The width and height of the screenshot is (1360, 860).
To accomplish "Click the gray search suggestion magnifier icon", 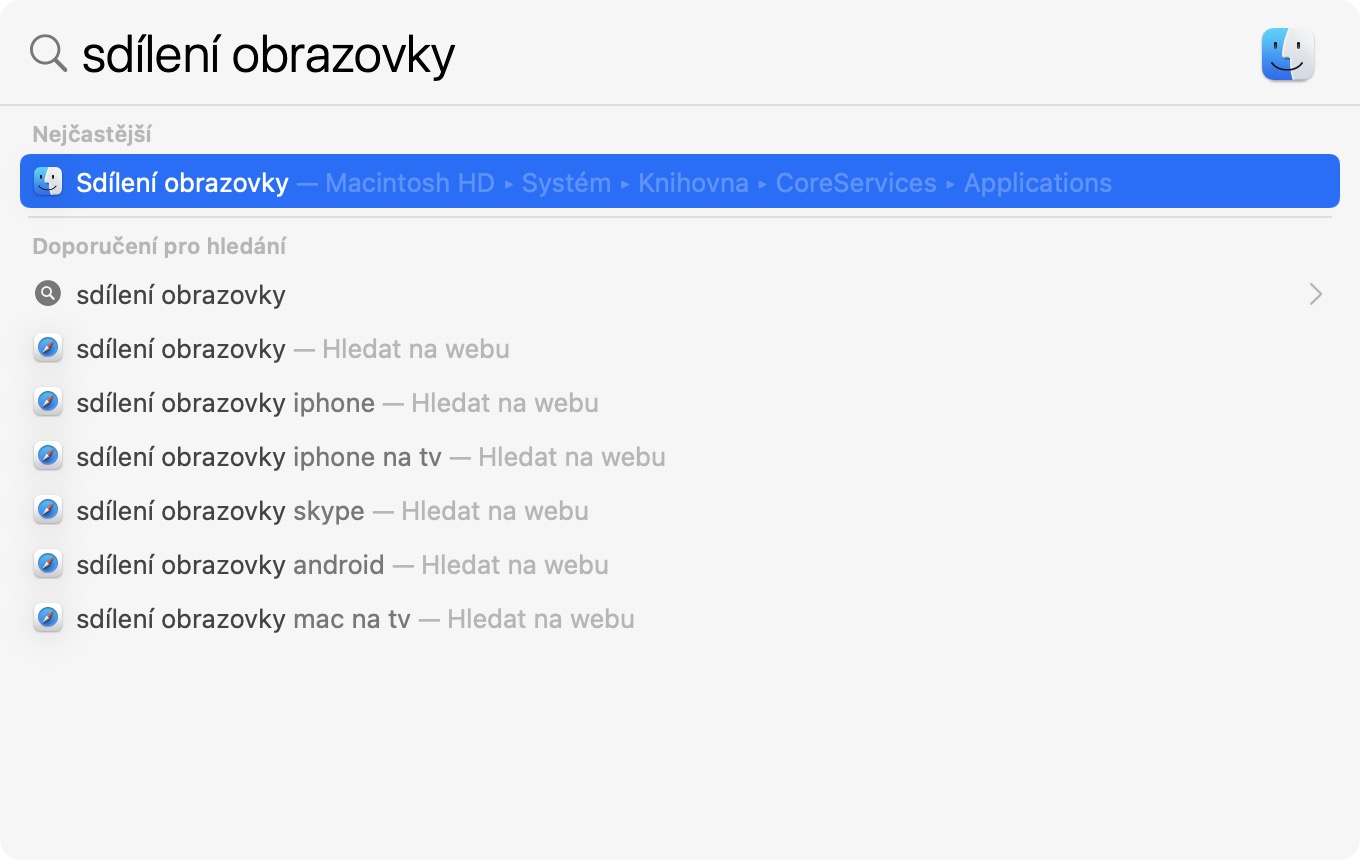I will pos(47,294).
